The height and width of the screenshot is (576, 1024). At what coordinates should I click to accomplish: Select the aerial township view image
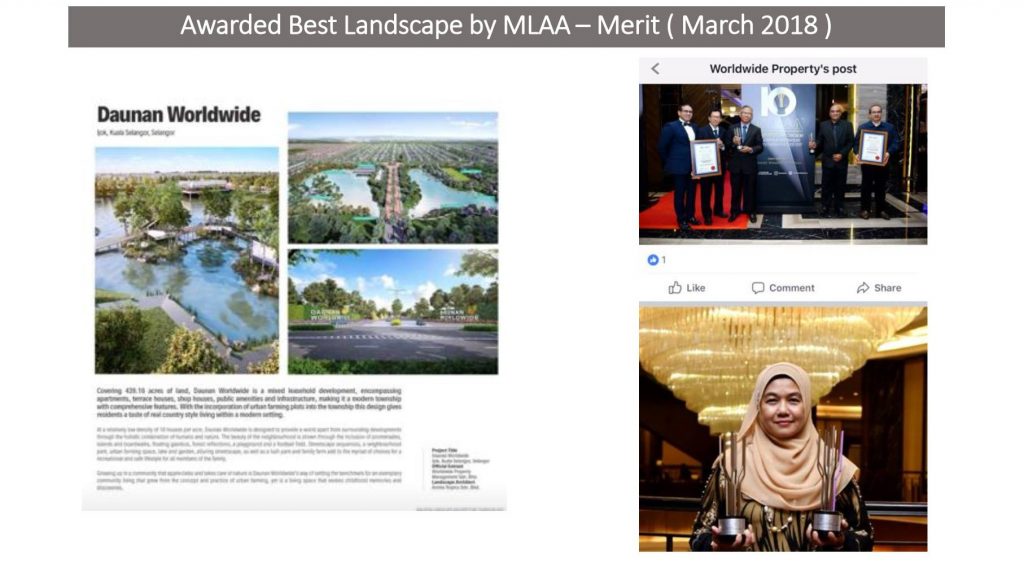392,177
